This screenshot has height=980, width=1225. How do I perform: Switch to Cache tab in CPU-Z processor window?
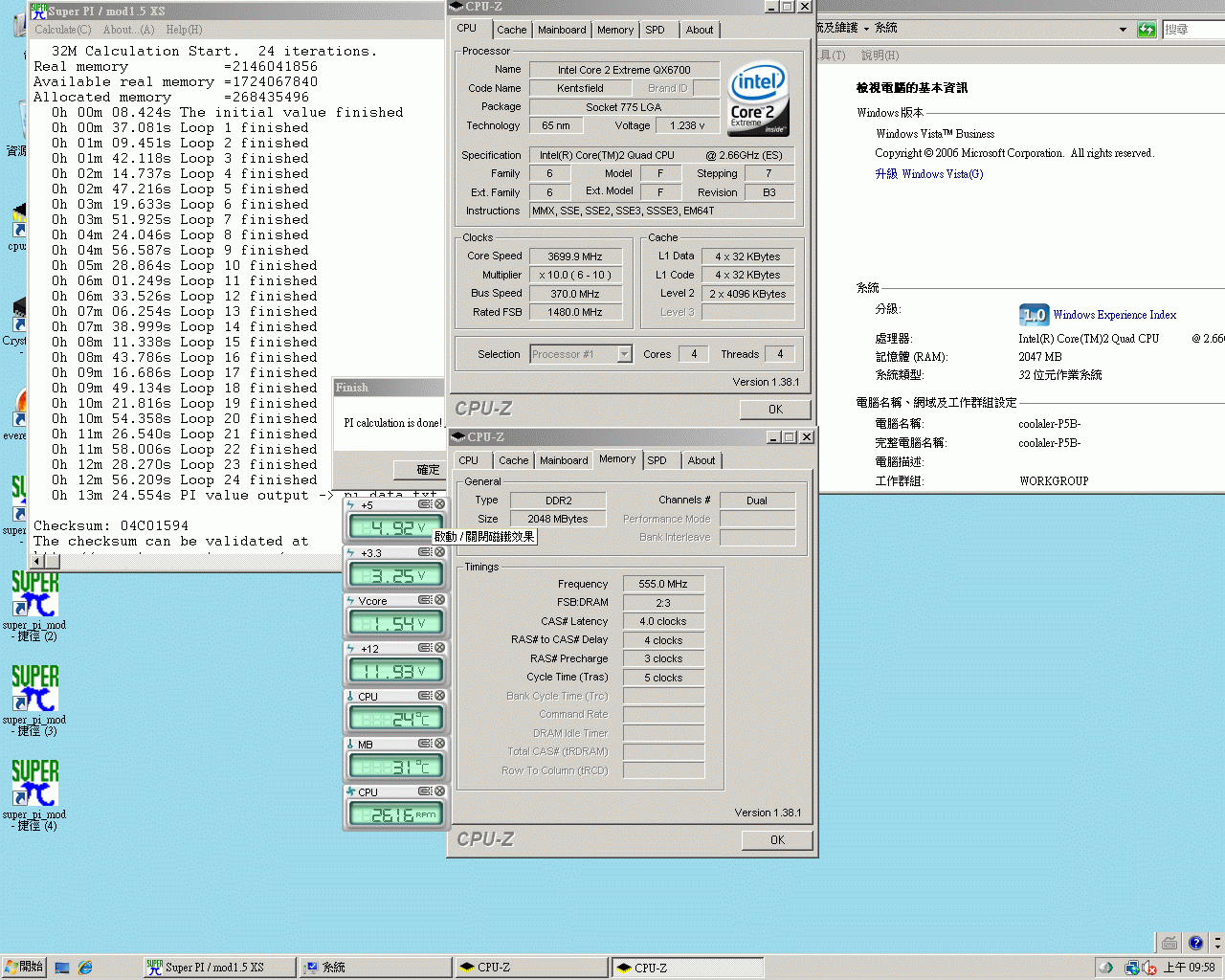click(x=511, y=30)
